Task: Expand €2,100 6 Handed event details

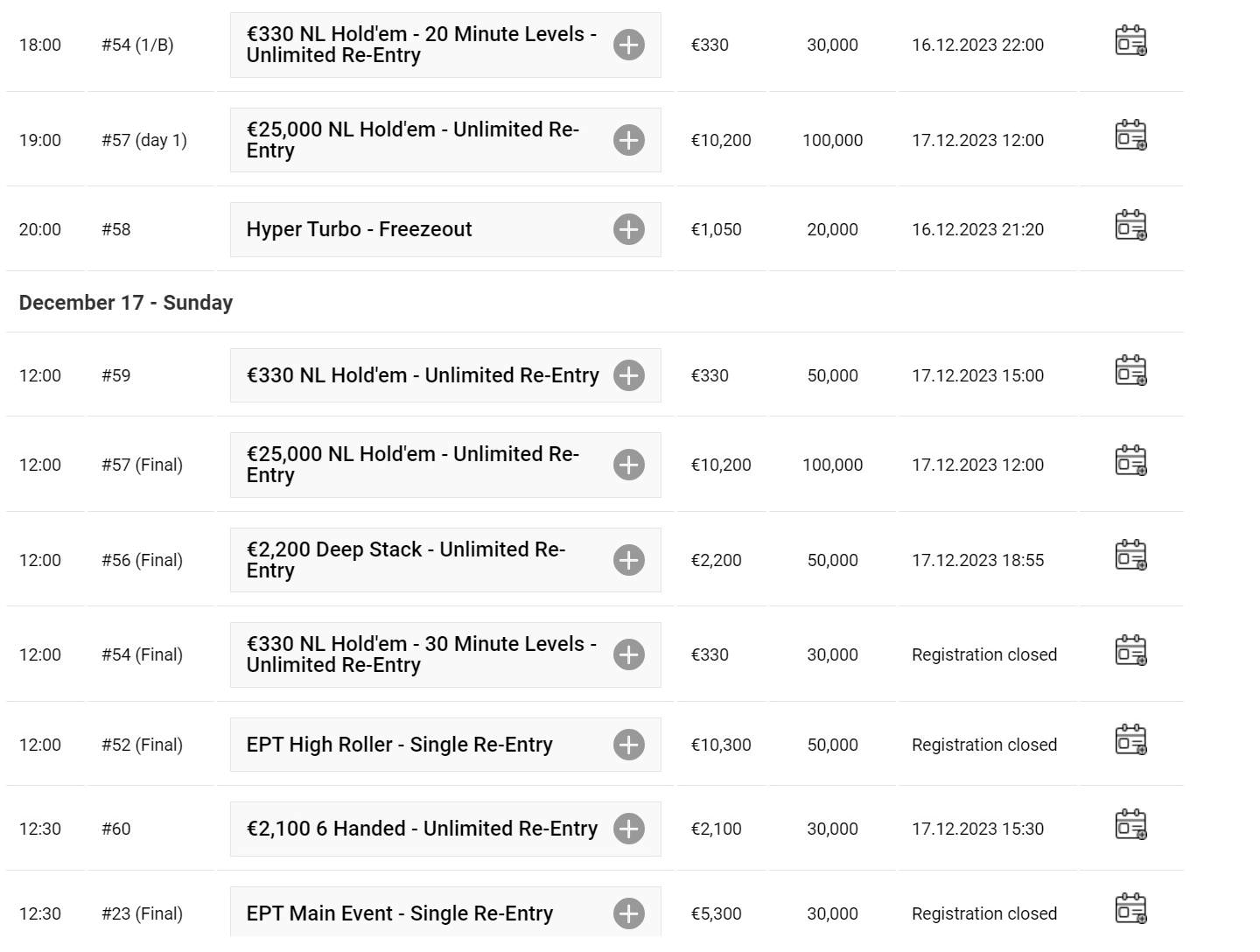Action: click(x=628, y=829)
